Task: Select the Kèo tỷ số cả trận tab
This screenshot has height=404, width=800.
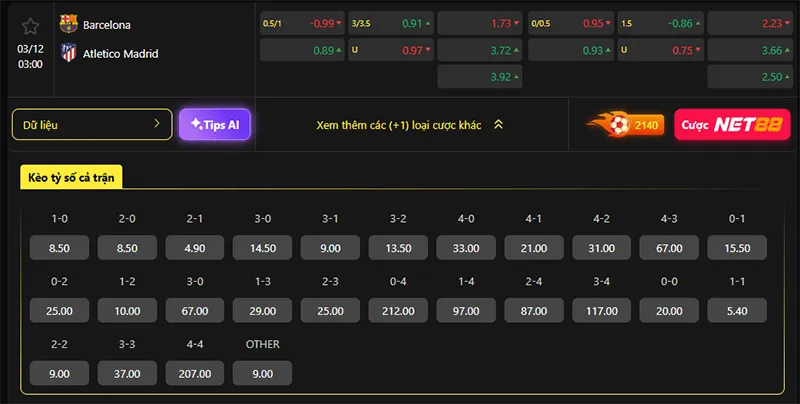Action: tap(72, 177)
